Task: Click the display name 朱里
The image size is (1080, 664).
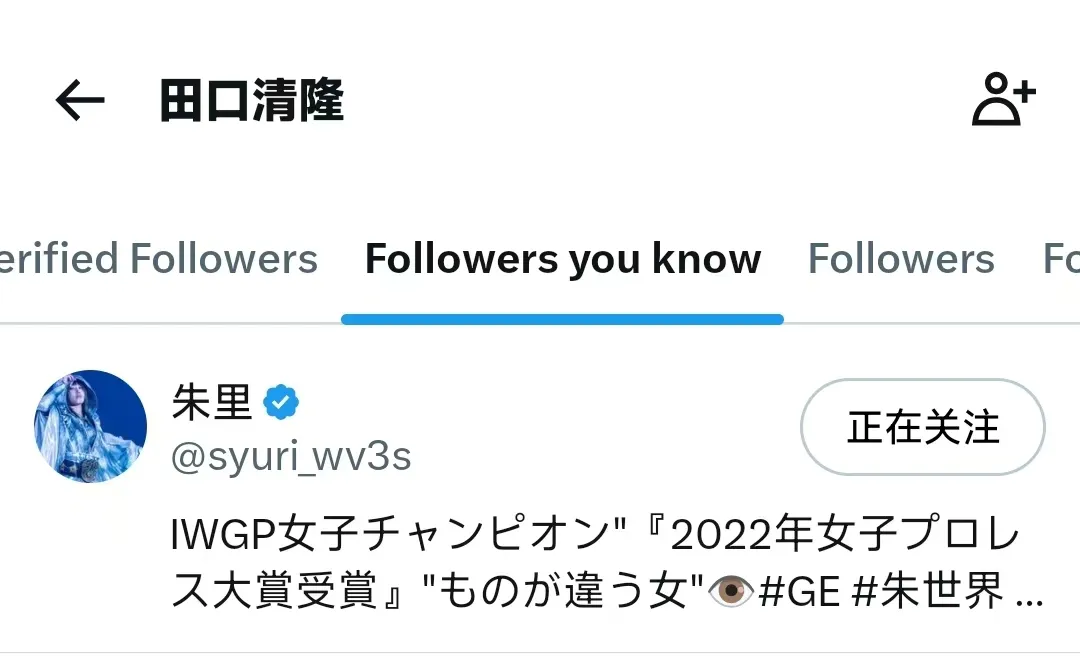Action: click(212, 402)
